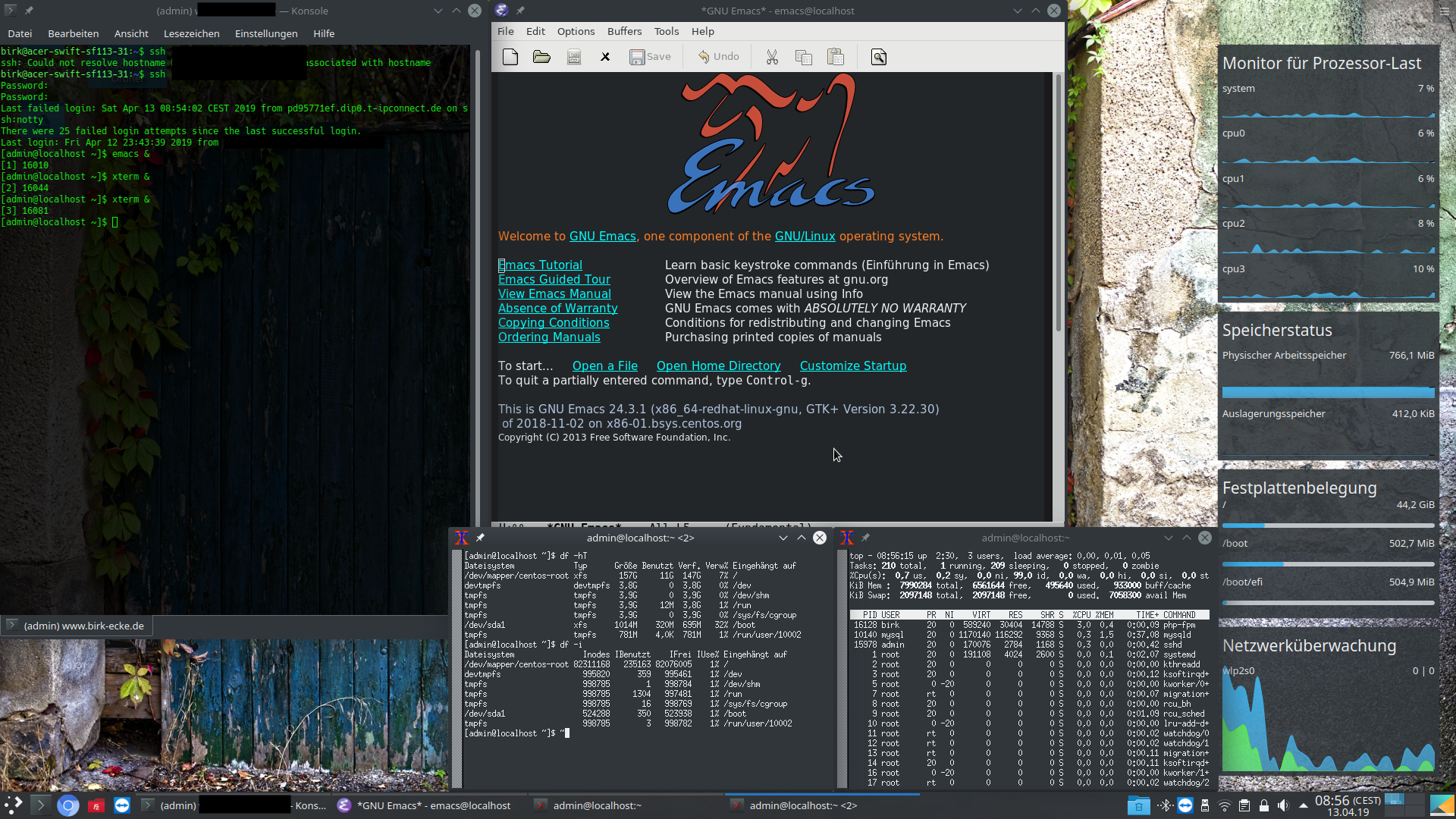Open the Buffers menu in Emacs
Image resolution: width=1456 pixels, height=819 pixels.
(624, 31)
